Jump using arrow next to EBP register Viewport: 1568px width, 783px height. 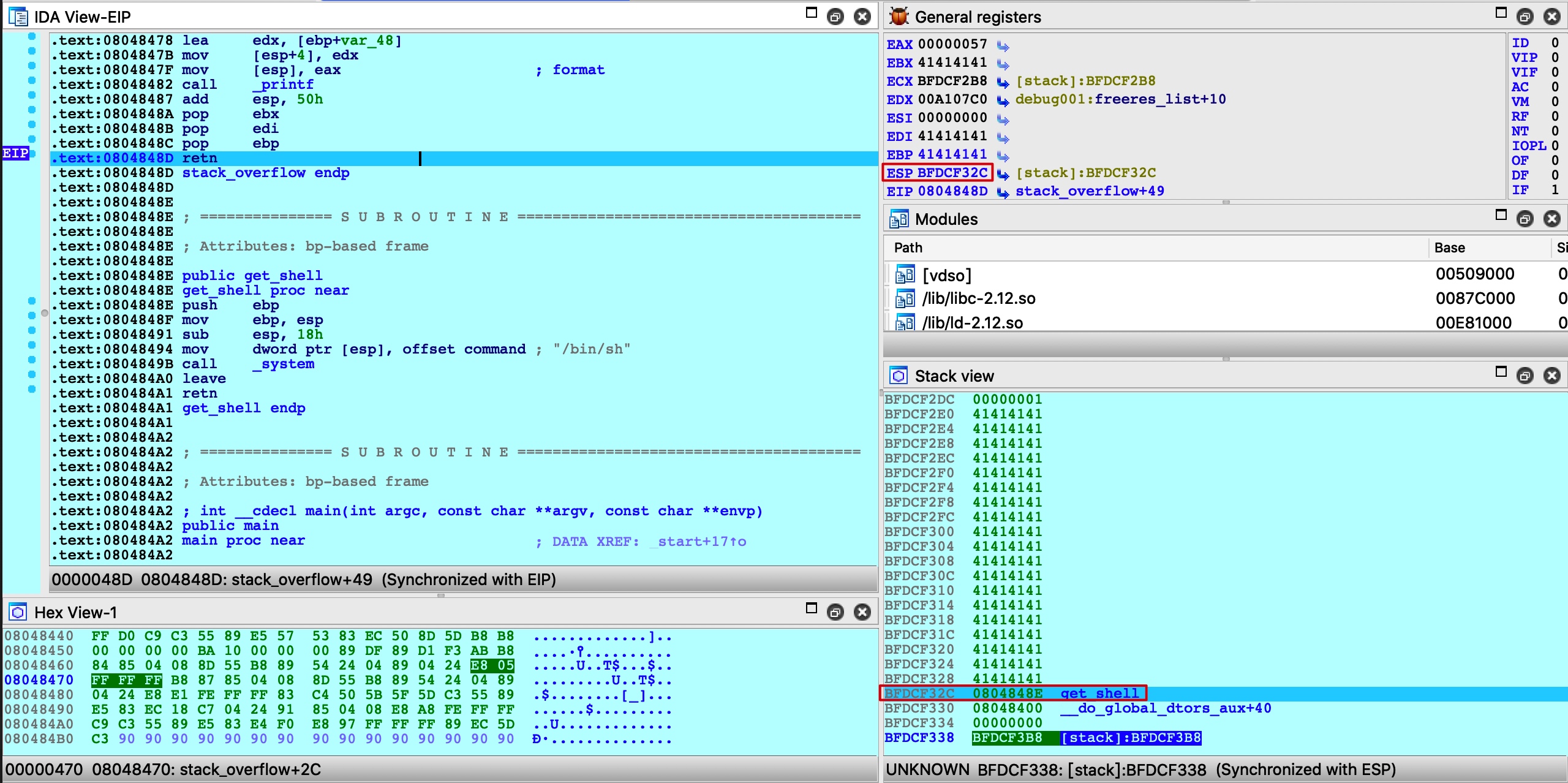pos(1003,156)
